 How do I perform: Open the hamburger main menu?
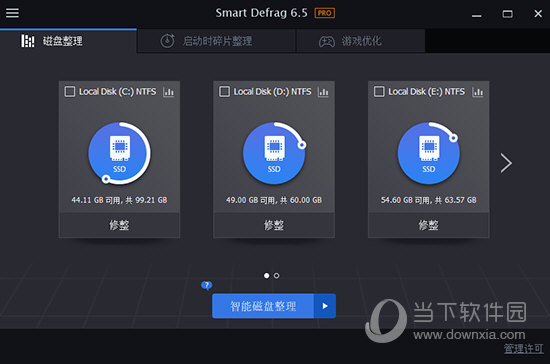[12, 13]
